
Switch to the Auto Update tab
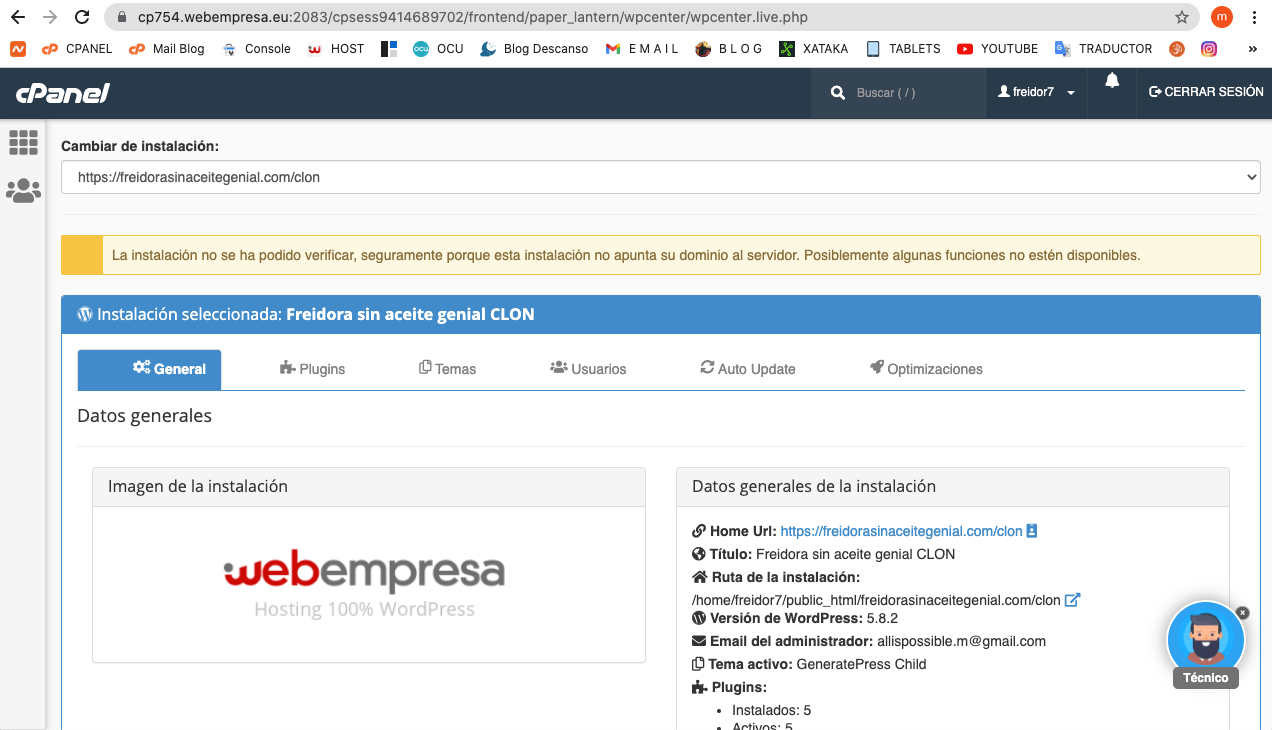(x=748, y=369)
